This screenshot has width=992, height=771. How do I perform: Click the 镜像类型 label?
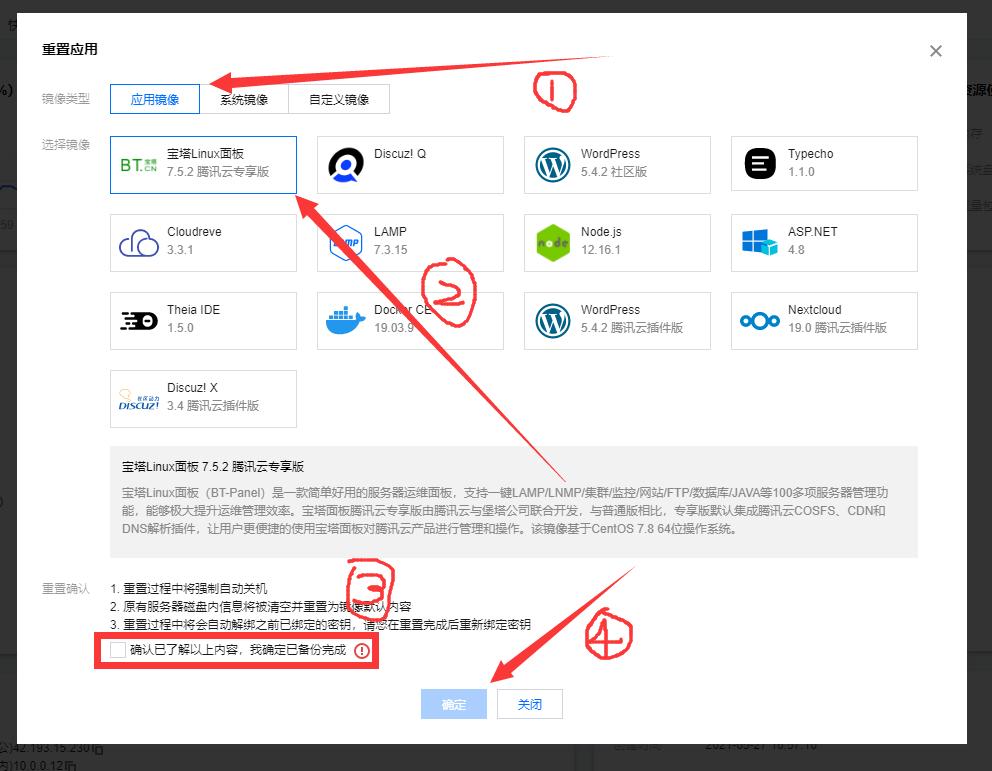coord(66,99)
